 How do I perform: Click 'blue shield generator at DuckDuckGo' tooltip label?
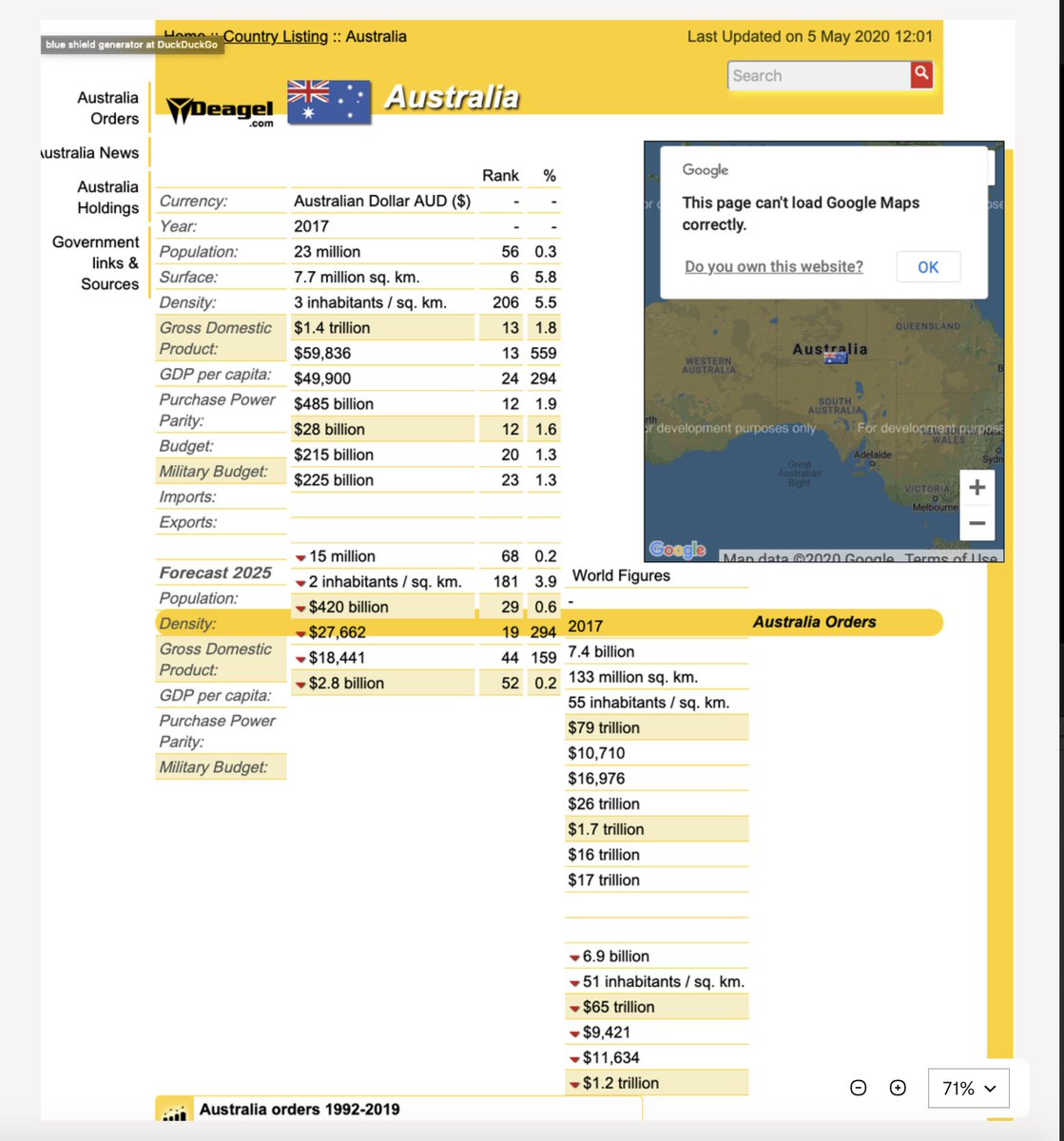[132, 45]
